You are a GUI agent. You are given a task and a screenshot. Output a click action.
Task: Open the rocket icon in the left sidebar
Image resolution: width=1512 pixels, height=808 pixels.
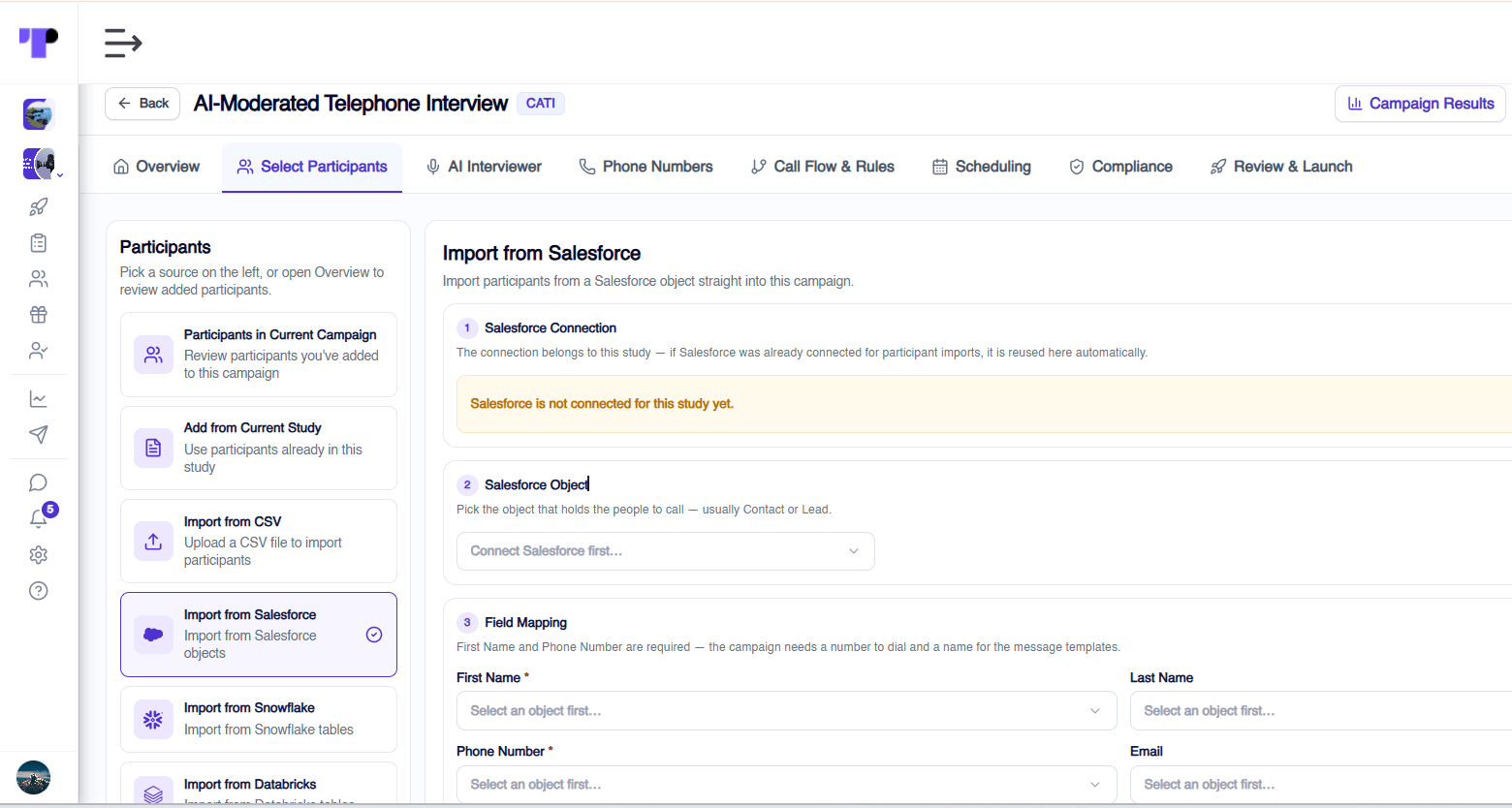pyautogui.click(x=39, y=206)
